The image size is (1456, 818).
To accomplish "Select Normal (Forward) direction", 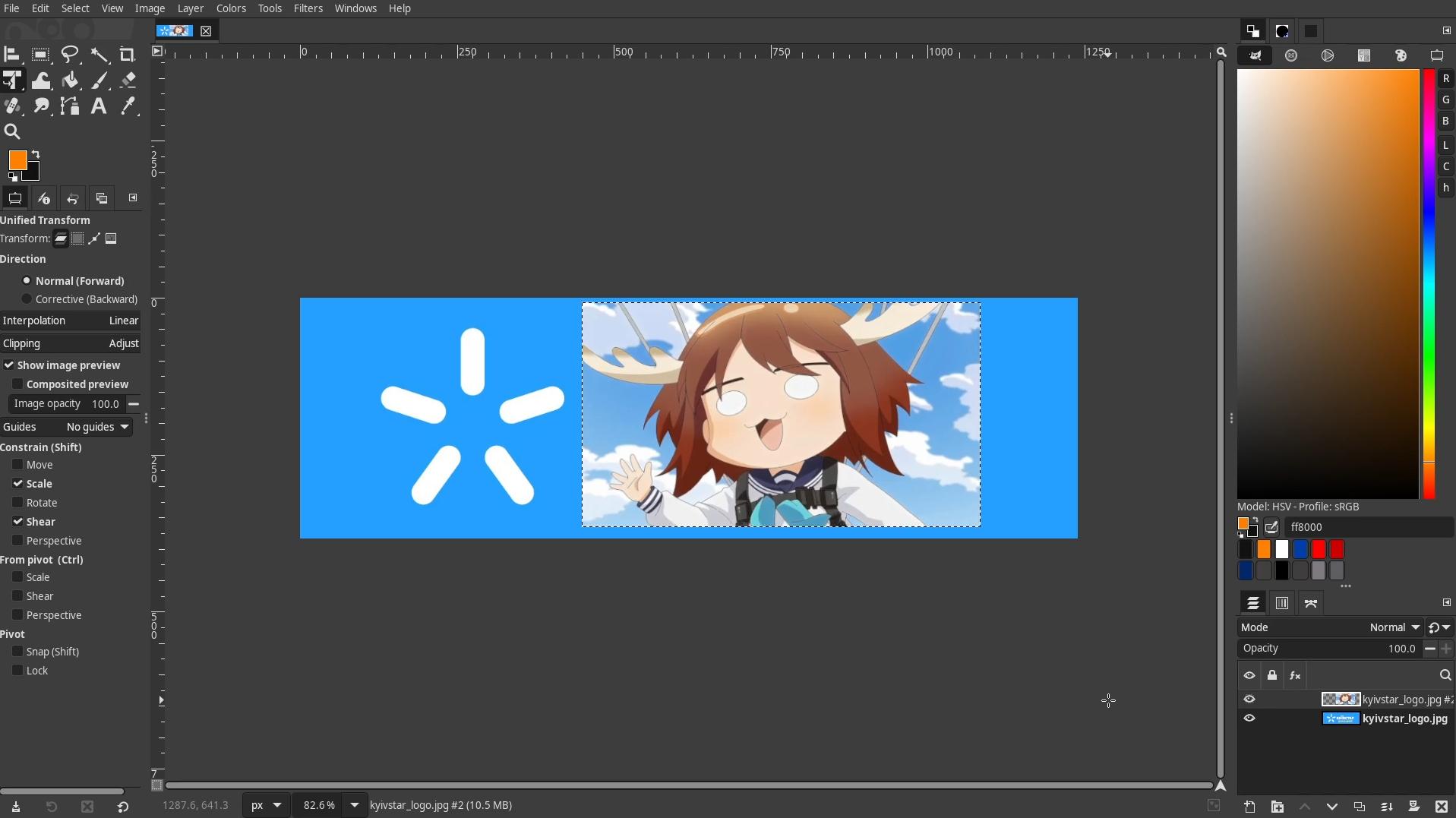I will 73,281.
